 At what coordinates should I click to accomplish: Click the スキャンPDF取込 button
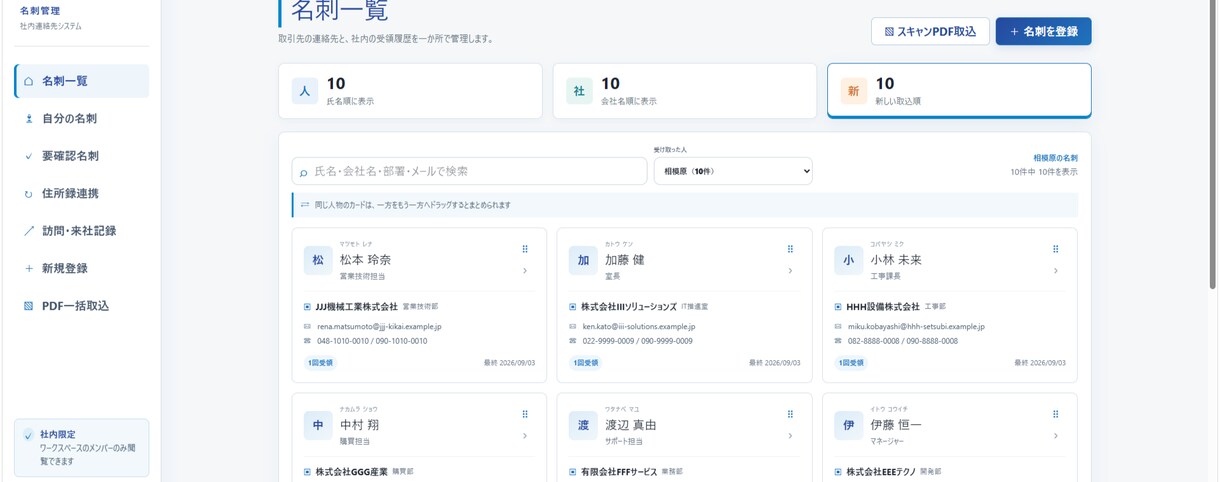click(930, 31)
